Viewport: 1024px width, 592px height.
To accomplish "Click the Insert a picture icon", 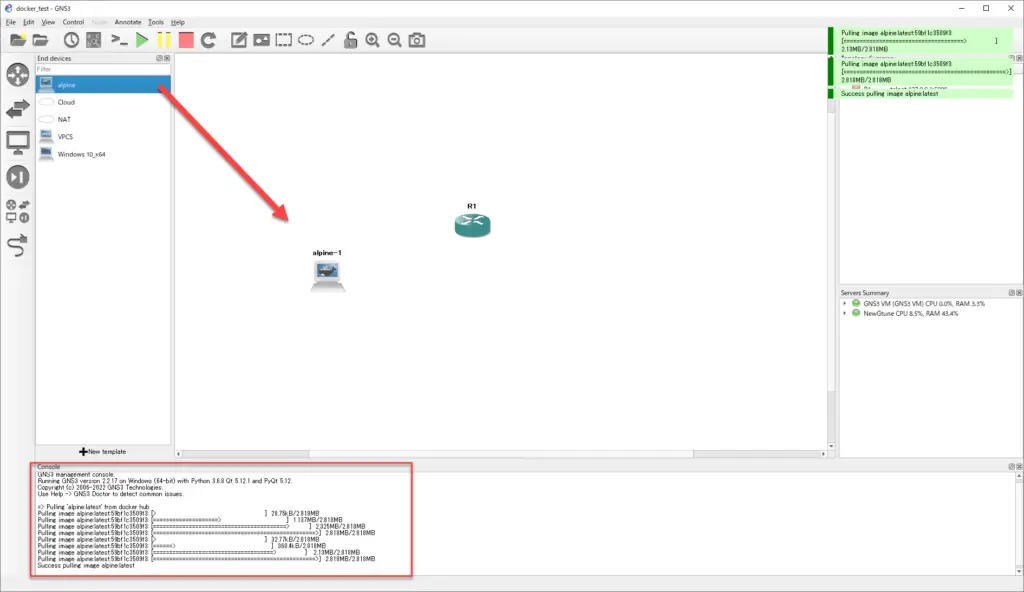I will tap(261, 41).
